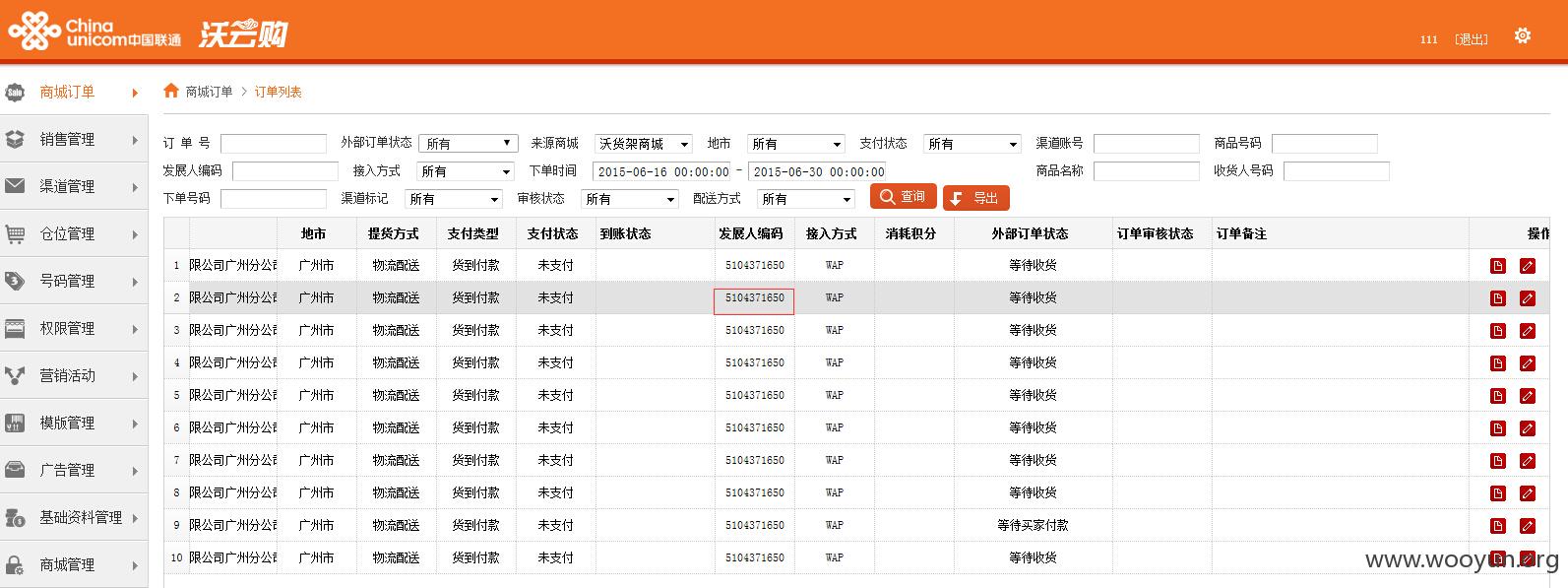Click edit pencil icon for row 9
Viewport: 1568px width, 588px height.
point(1528,526)
